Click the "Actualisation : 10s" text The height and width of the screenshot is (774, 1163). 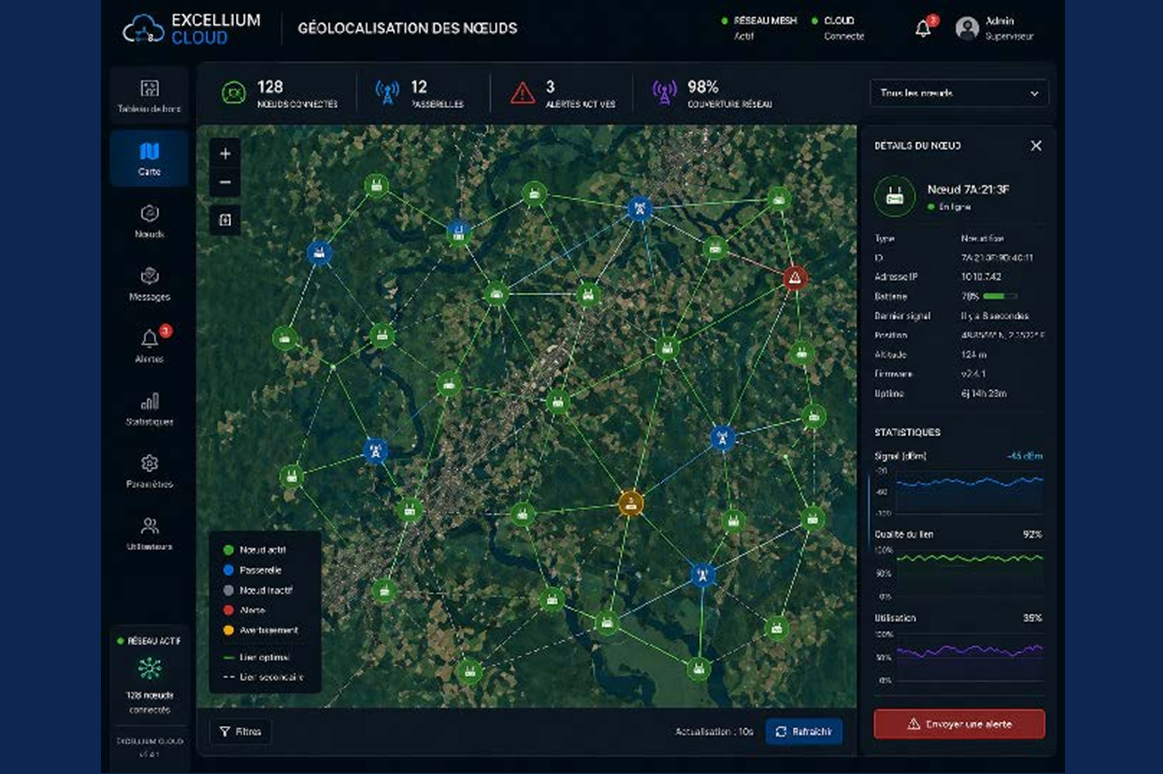pyautogui.click(x=714, y=732)
